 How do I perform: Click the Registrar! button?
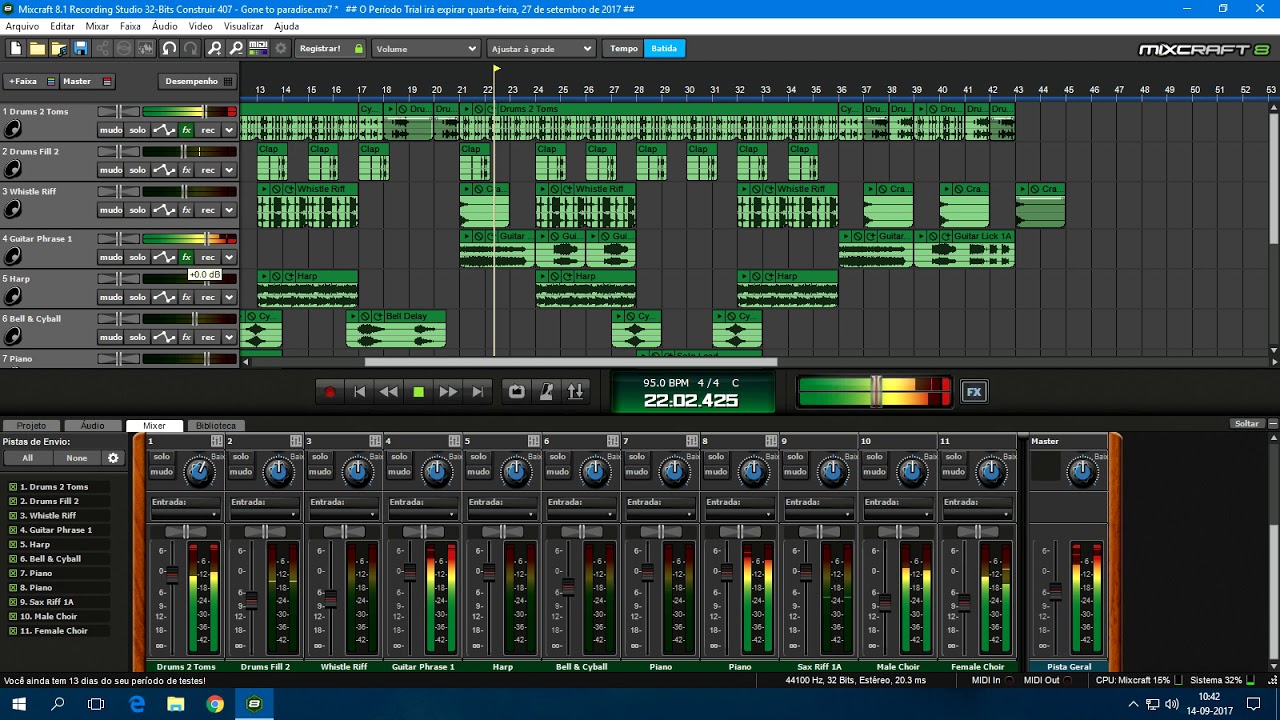tap(331, 48)
